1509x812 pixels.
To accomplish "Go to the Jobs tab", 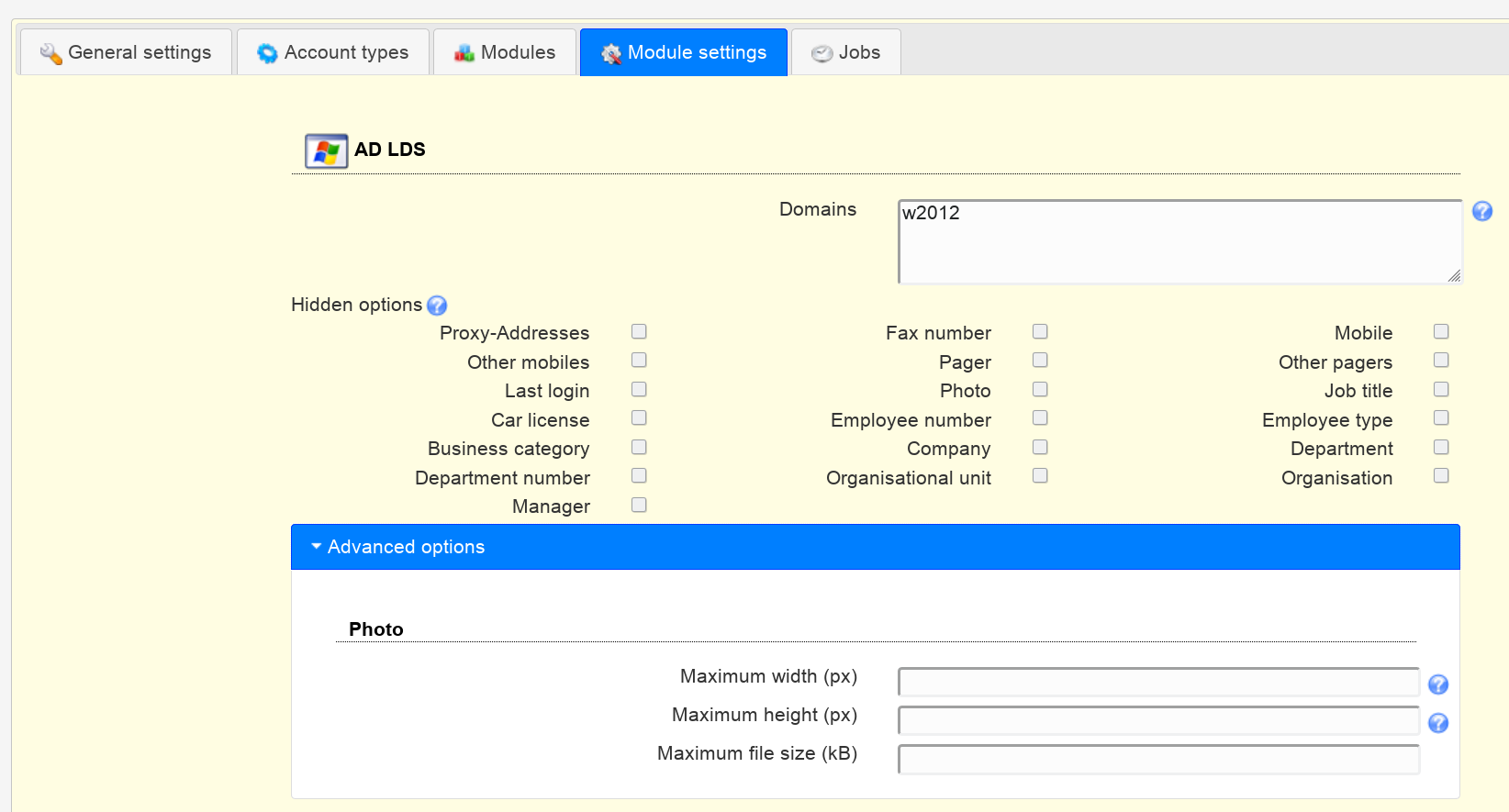I will click(845, 52).
